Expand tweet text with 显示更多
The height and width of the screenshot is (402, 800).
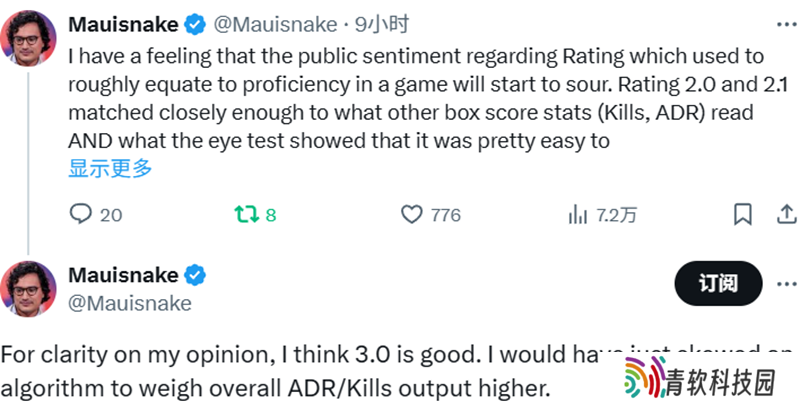[110, 168]
